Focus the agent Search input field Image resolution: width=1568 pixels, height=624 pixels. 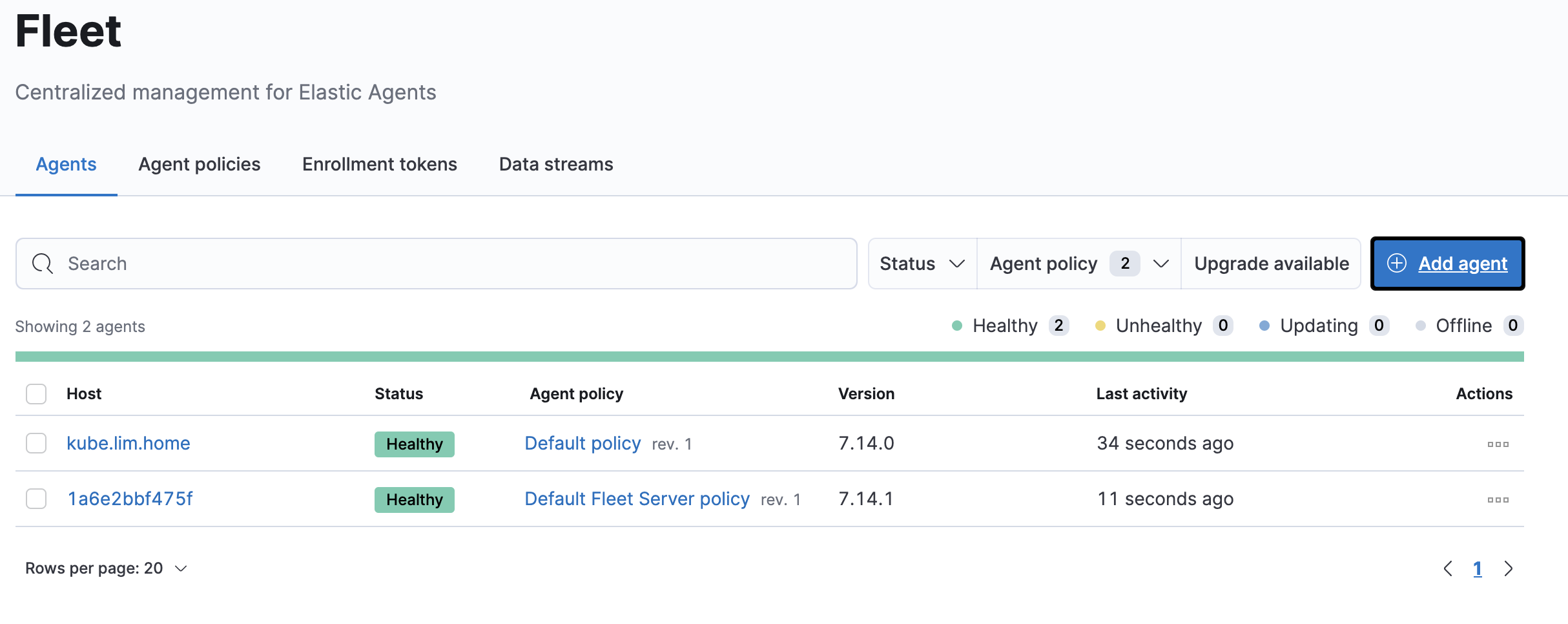pyautogui.click(x=452, y=264)
